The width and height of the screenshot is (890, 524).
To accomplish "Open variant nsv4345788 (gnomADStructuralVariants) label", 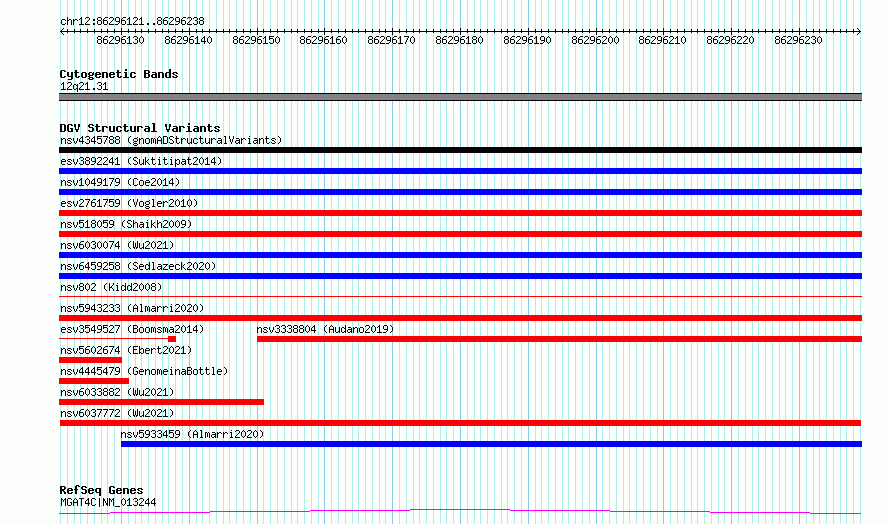I will pos(171,140).
